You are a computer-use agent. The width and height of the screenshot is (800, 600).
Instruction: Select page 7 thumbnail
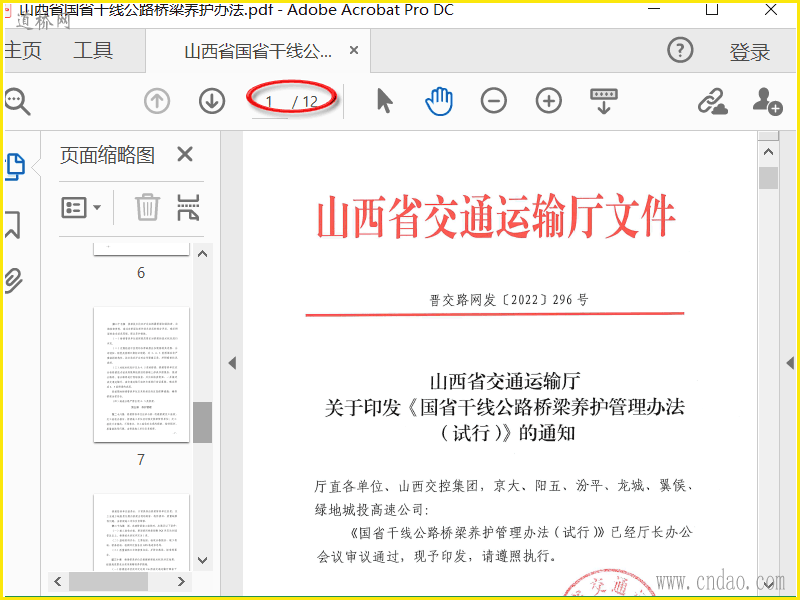click(141, 374)
